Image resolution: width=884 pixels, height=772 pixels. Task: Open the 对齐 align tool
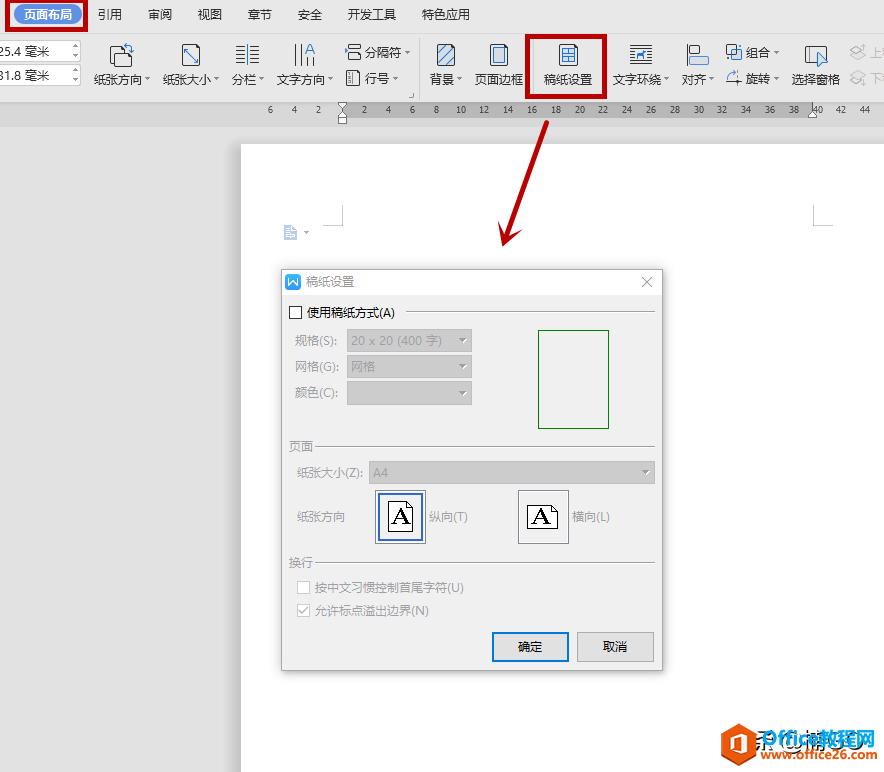[697, 65]
